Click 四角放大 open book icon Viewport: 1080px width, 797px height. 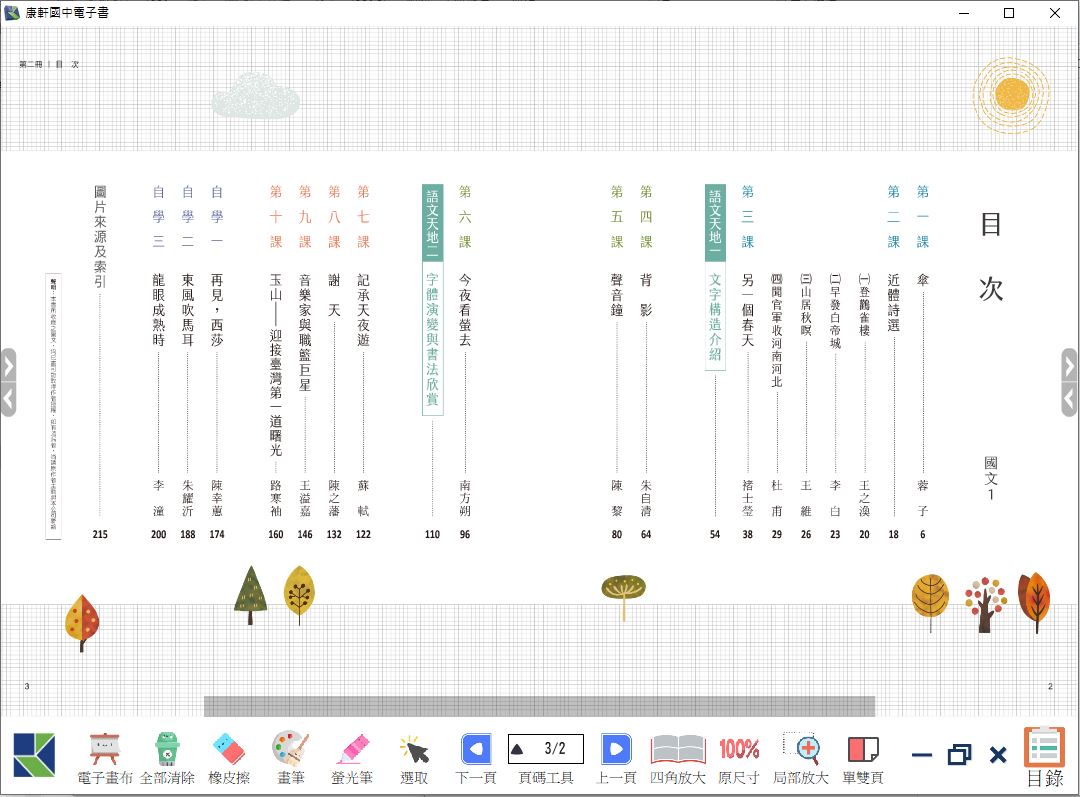(678, 756)
